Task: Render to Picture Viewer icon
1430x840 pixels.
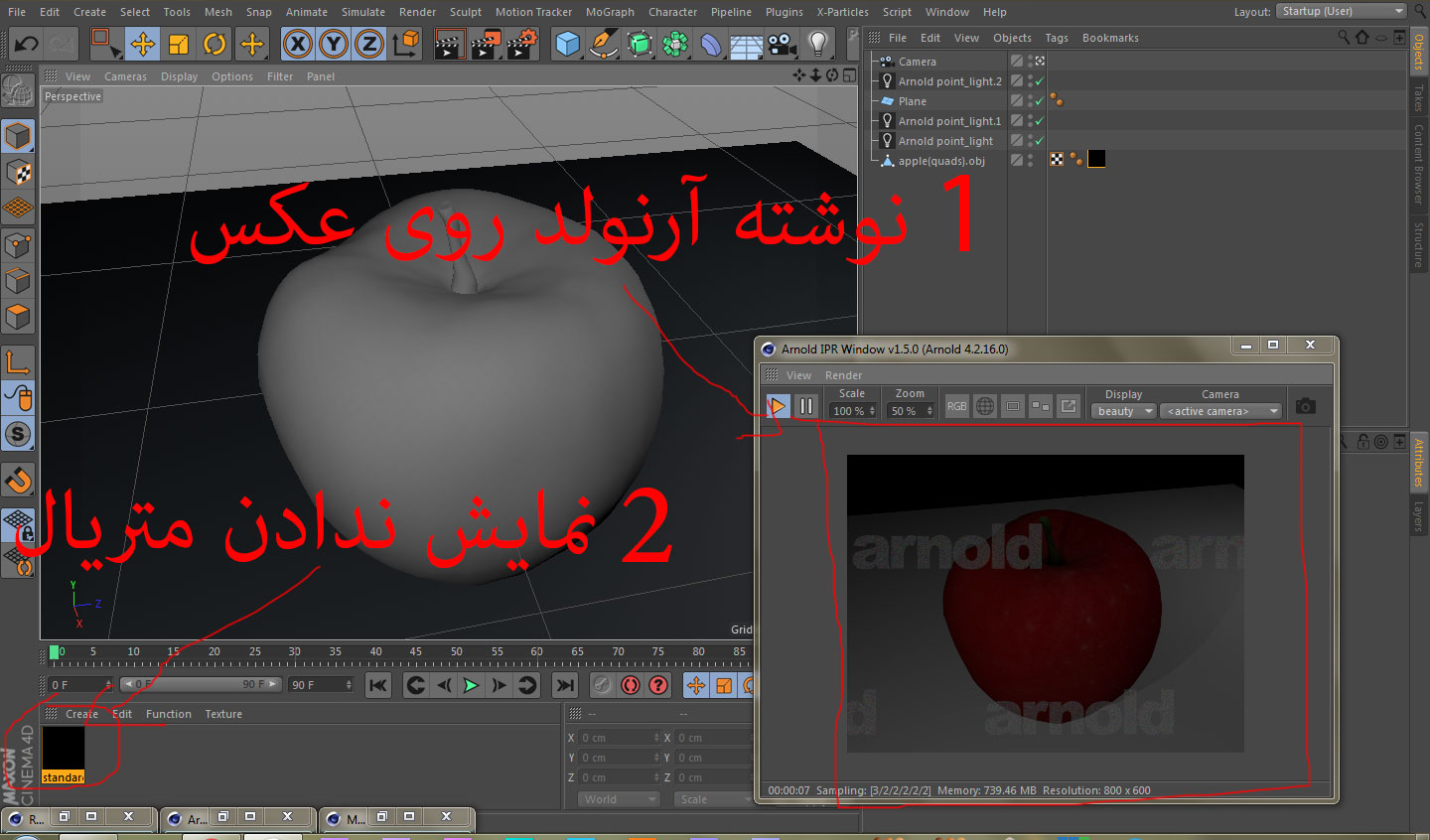Action: click(x=486, y=44)
